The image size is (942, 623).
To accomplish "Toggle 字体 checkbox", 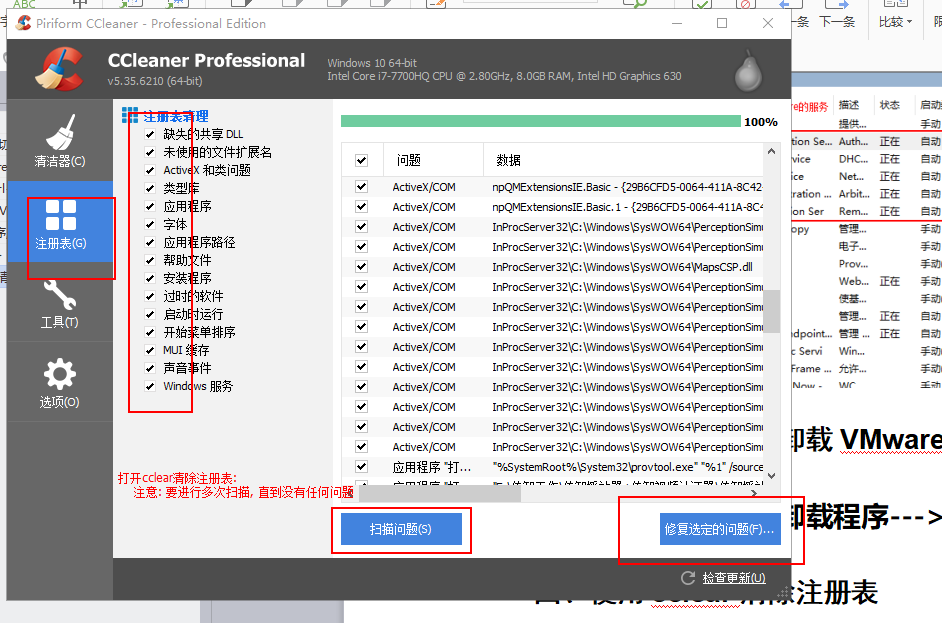I will (x=150, y=224).
